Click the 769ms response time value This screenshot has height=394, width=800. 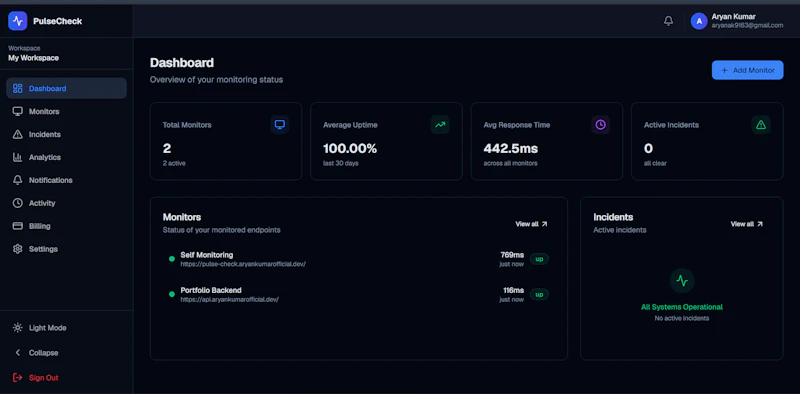[512, 255]
